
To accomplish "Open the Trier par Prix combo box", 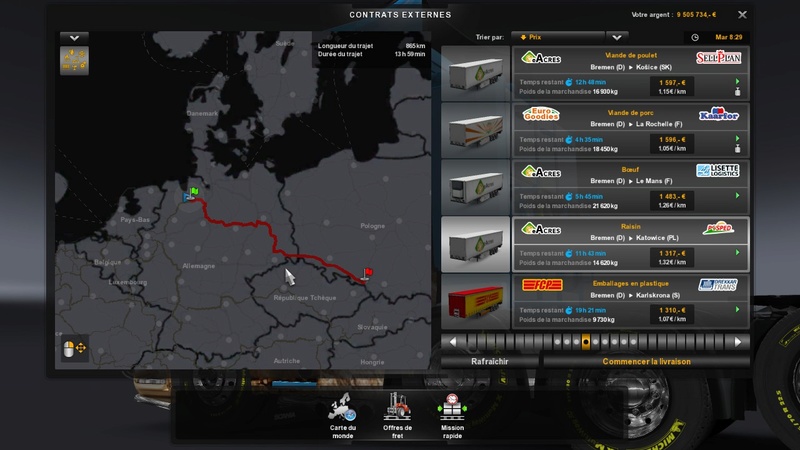I will [558, 37].
